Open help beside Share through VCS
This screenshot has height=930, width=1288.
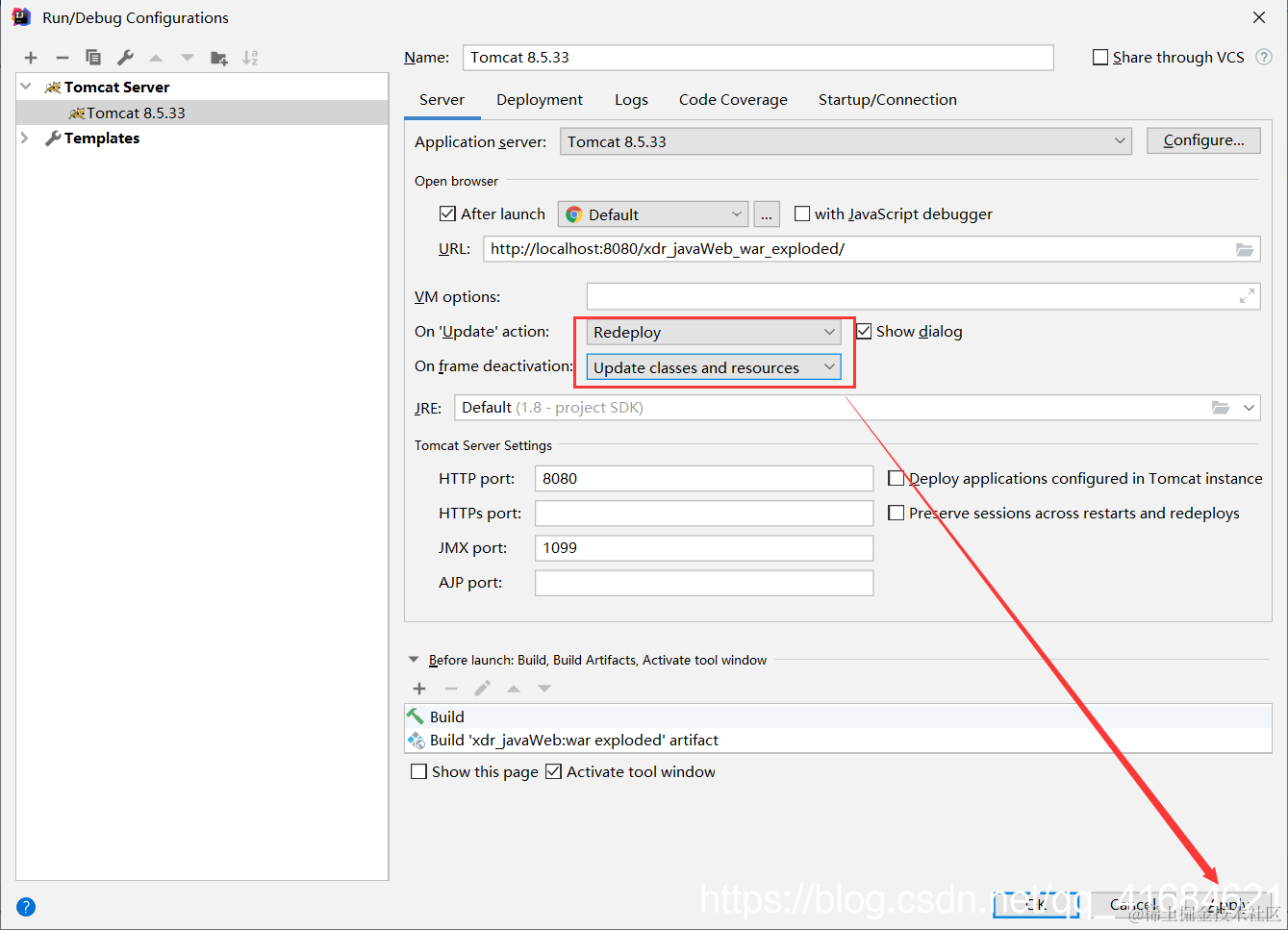click(1264, 57)
